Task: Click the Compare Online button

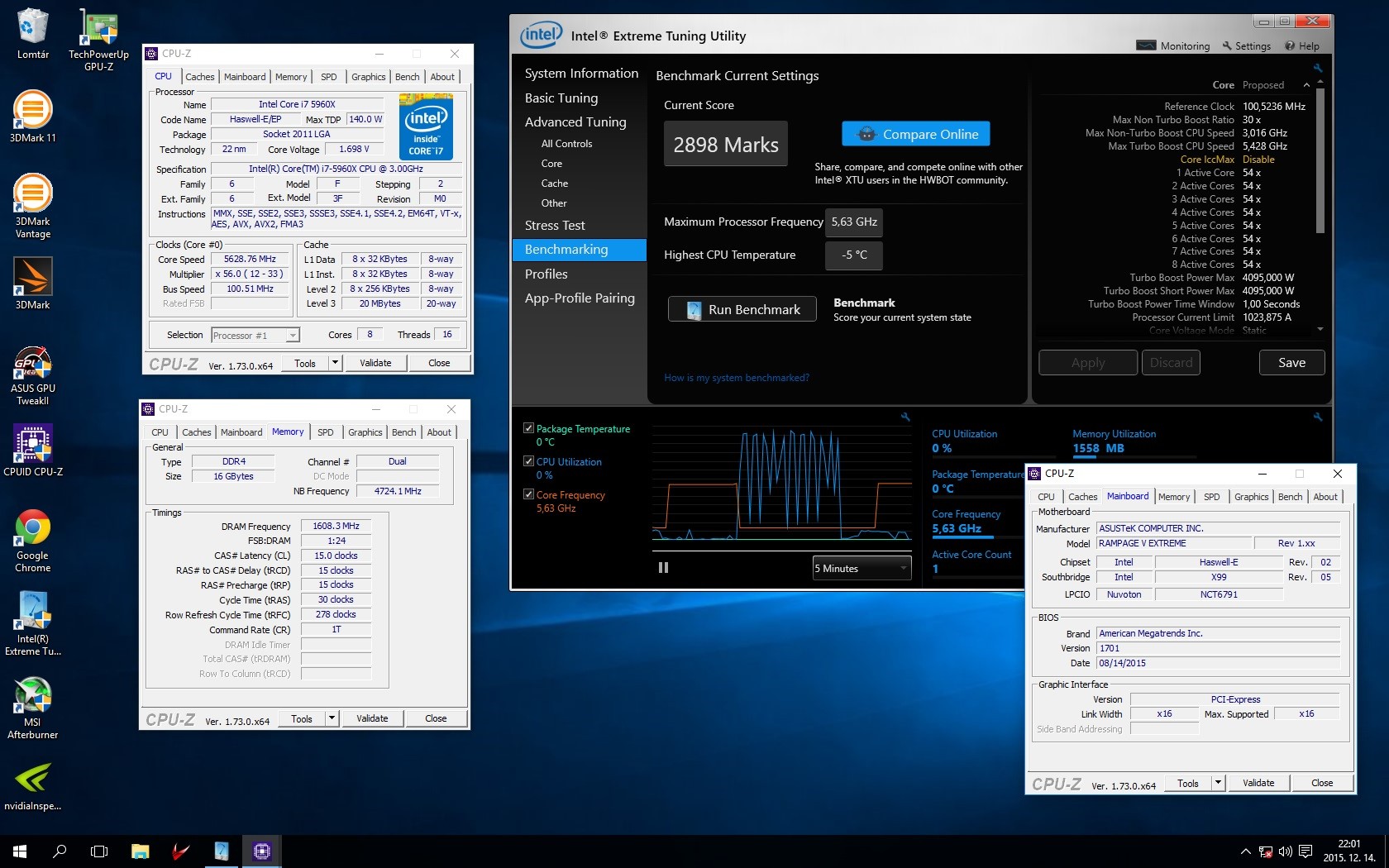Action: 916,134
